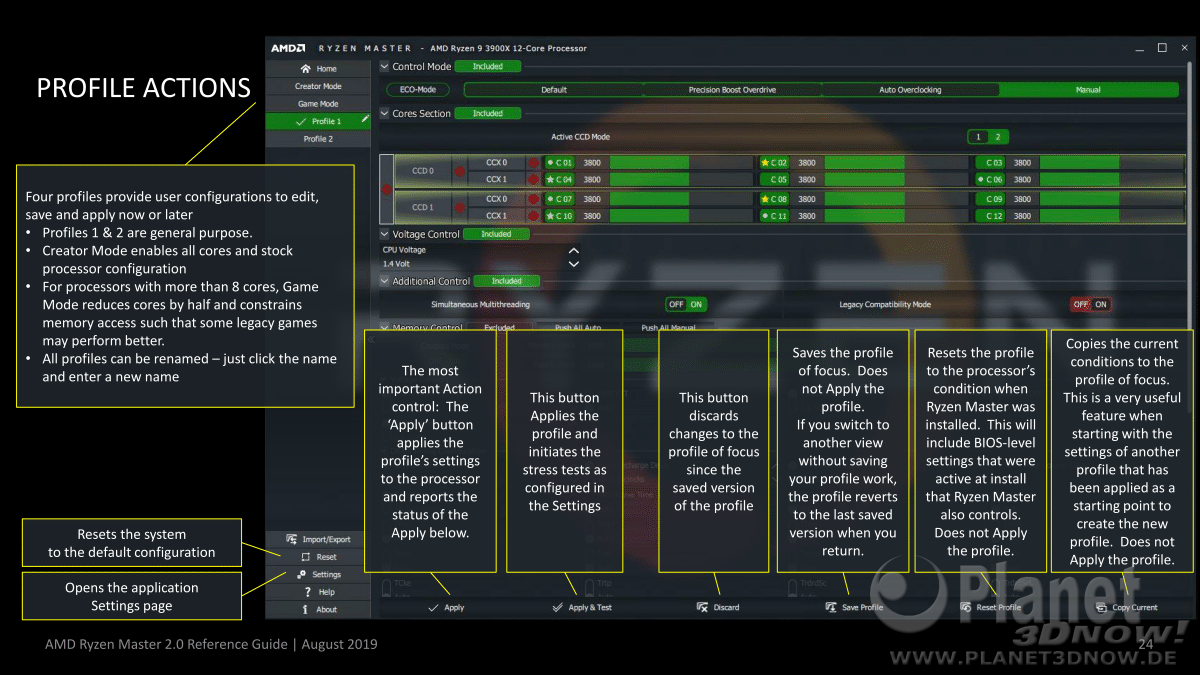Screen dimensions: 1200x675
Task: Open Game Mode profile
Action: pyautogui.click(x=318, y=104)
